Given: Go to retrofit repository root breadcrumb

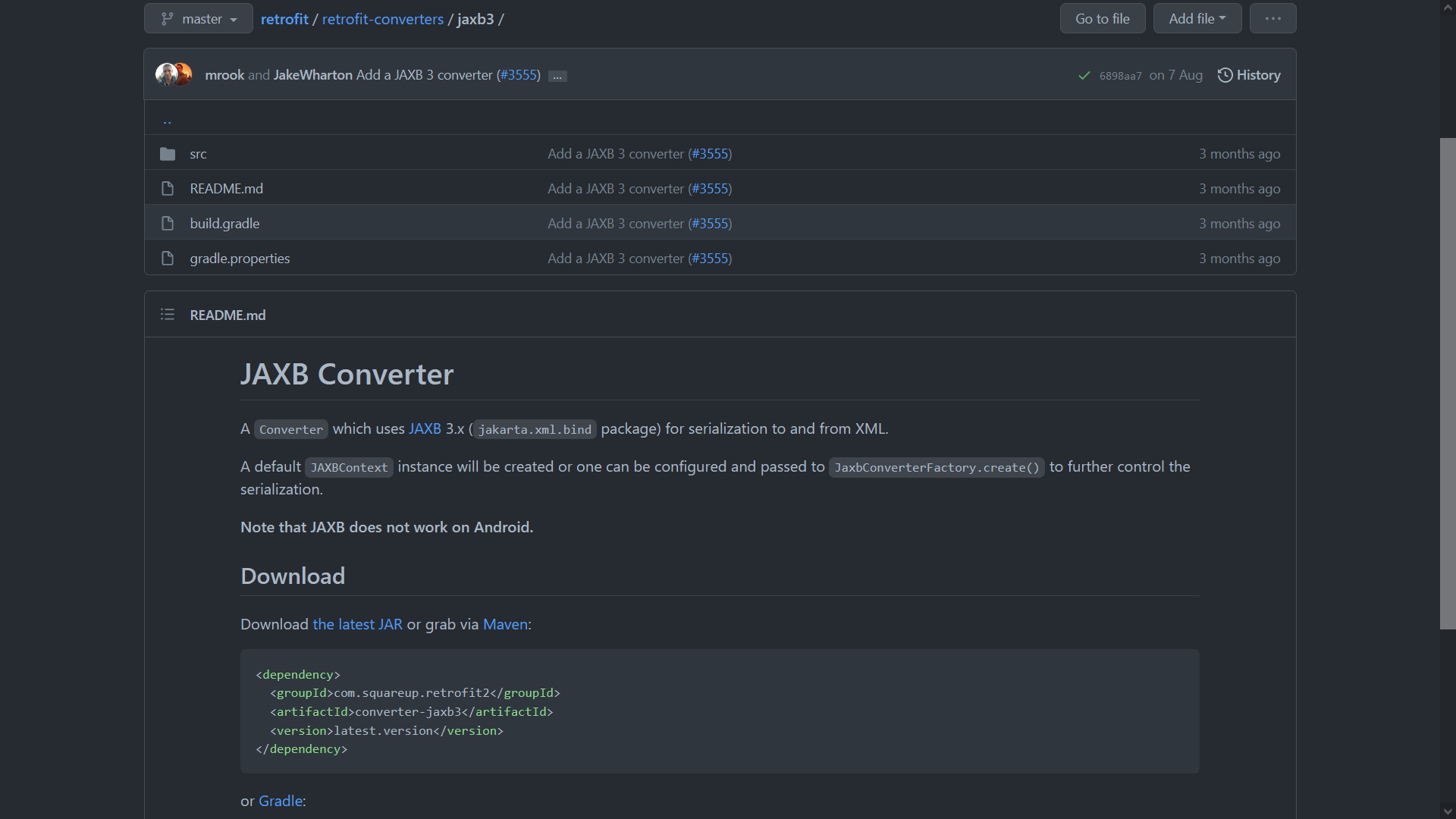Looking at the screenshot, I should click(284, 19).
